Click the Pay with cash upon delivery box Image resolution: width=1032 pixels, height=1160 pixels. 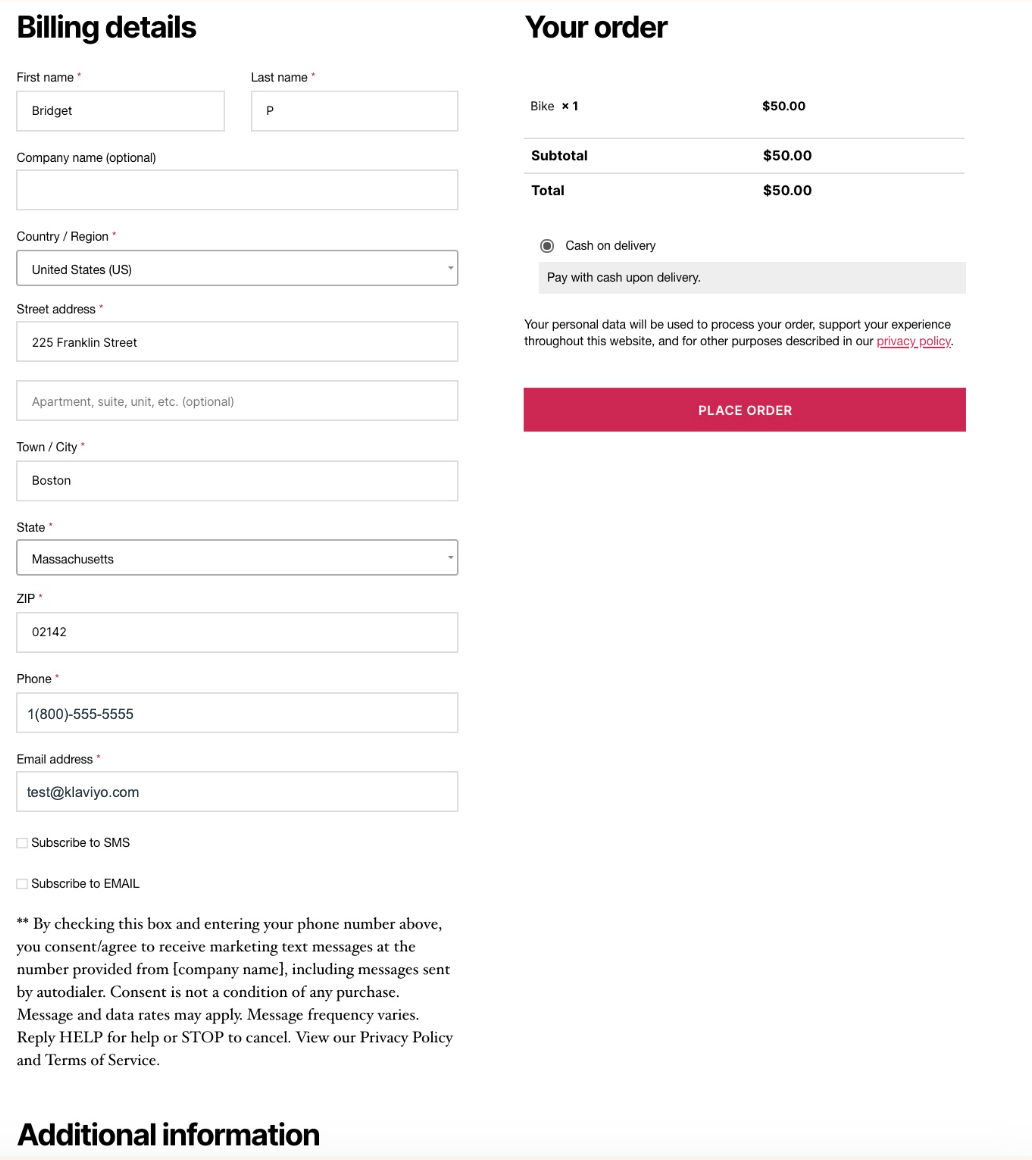(x=751, y=278)
